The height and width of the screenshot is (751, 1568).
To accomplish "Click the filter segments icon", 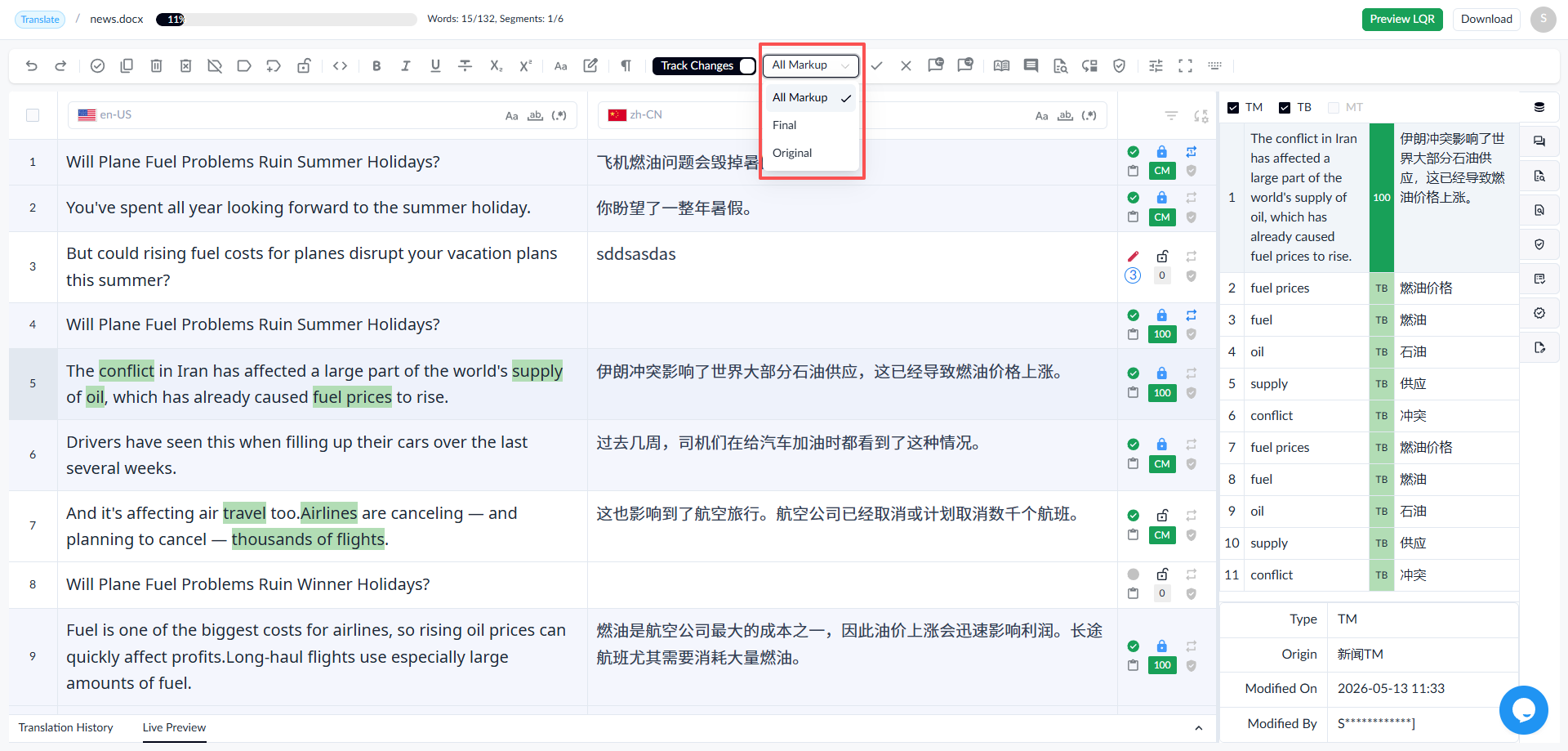I will pyautogui.click(x=1171, y=116).
